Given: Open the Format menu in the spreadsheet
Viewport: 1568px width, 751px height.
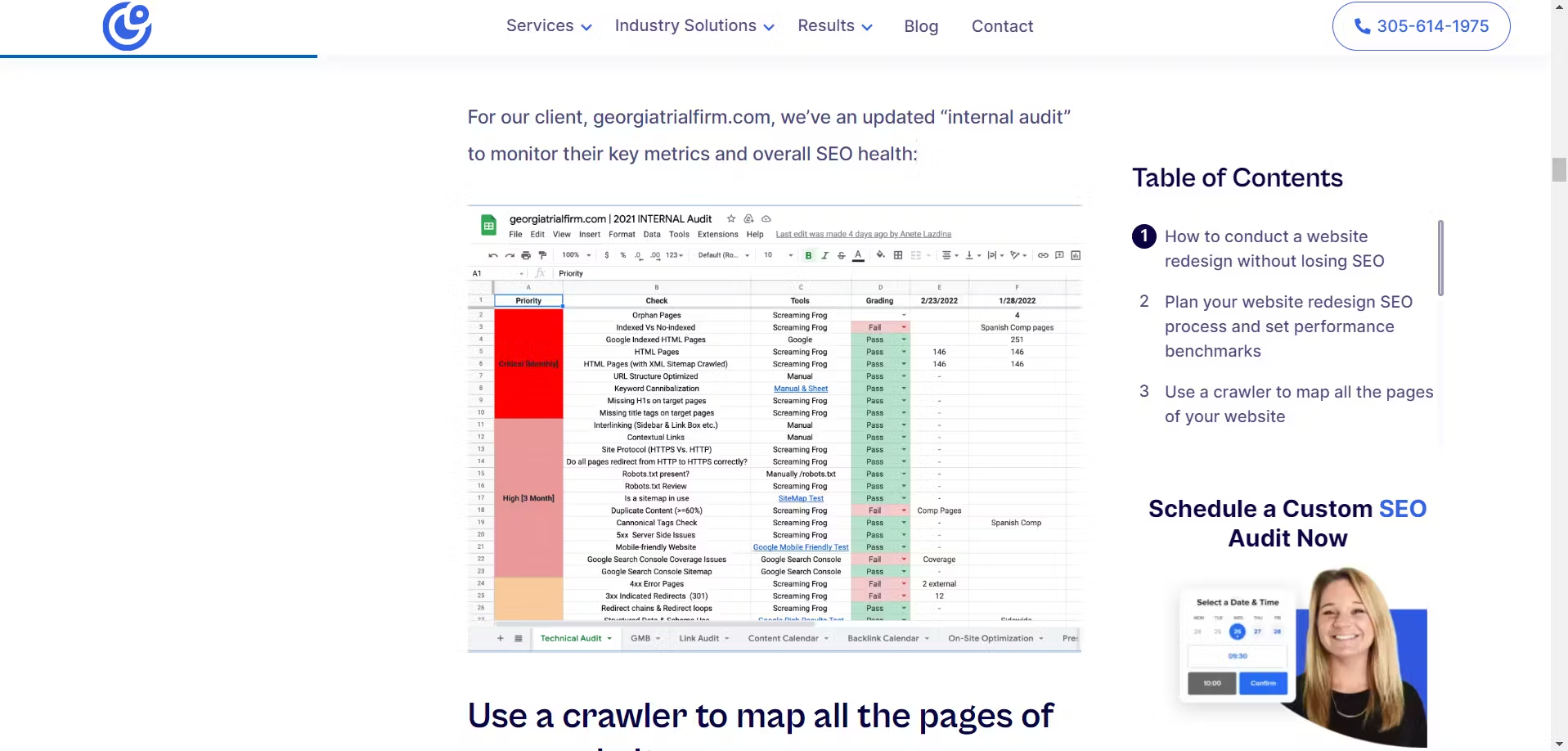Looking at the screenshot, I should pos(622,235).
